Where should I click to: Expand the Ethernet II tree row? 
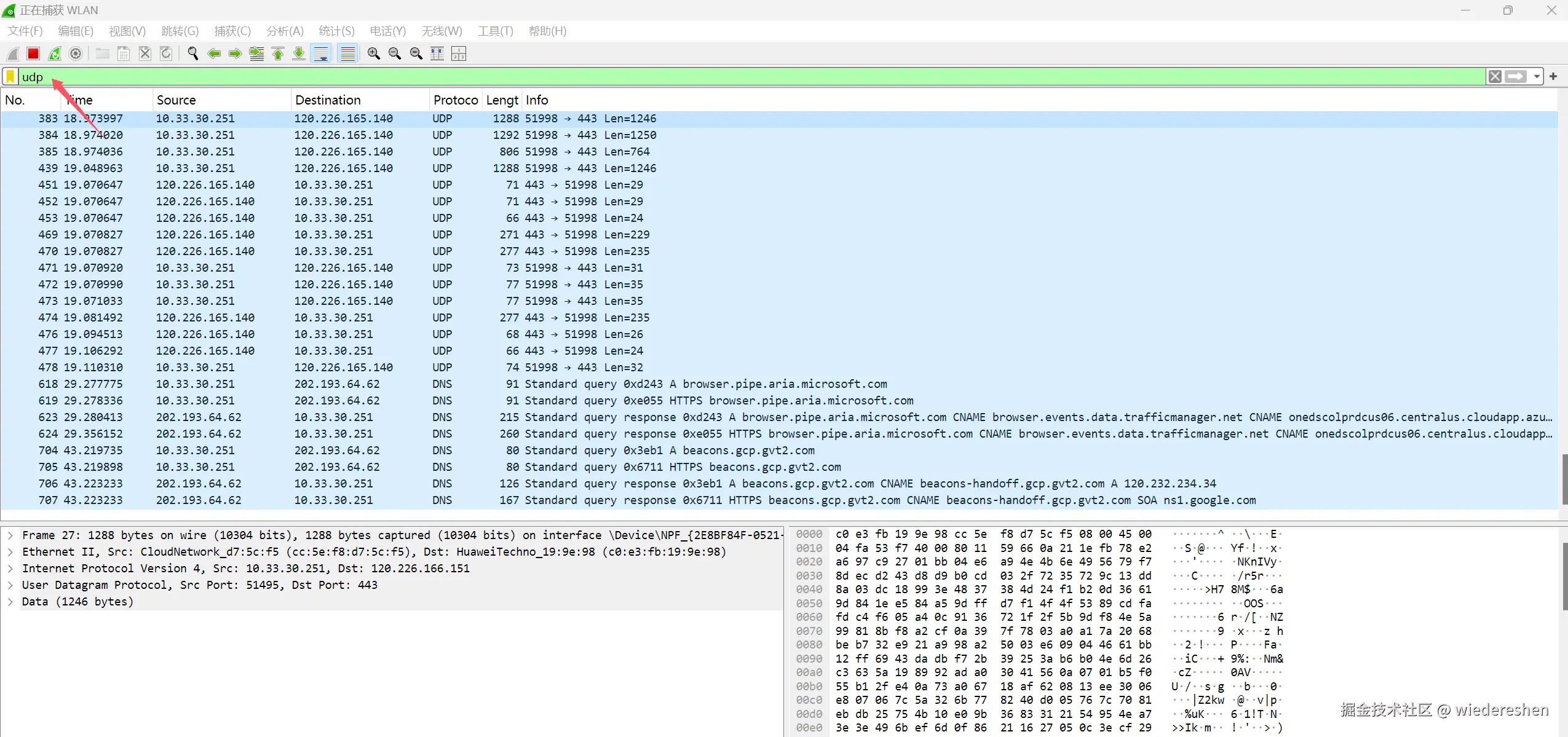tap(10, 552)
